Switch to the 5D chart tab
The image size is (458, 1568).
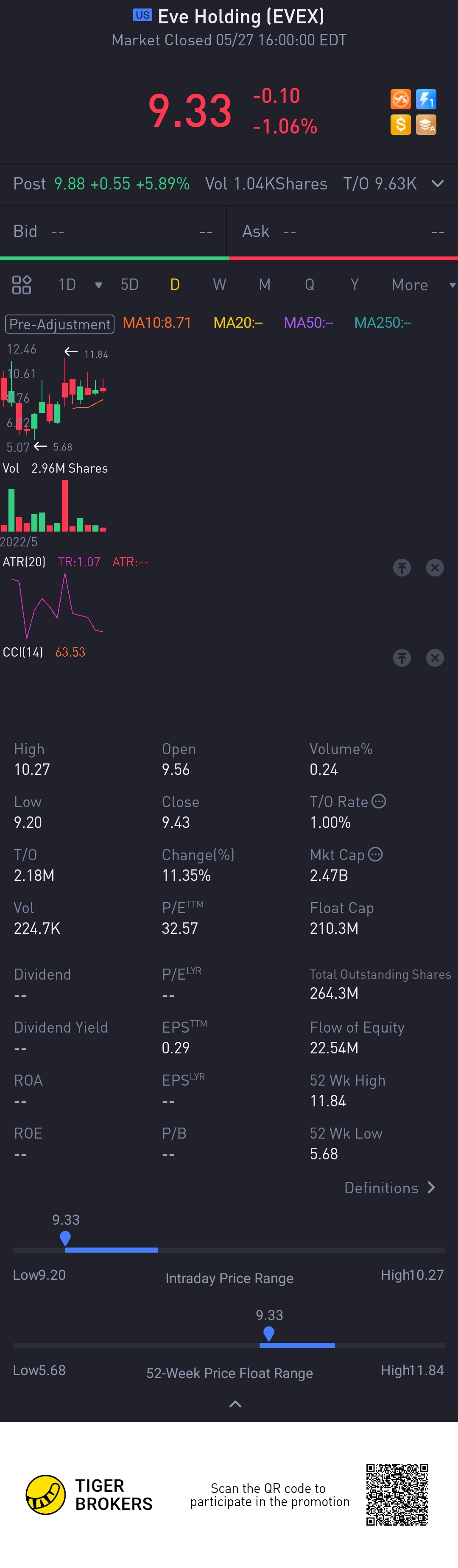pyautogui.click(x=130, y=285)
